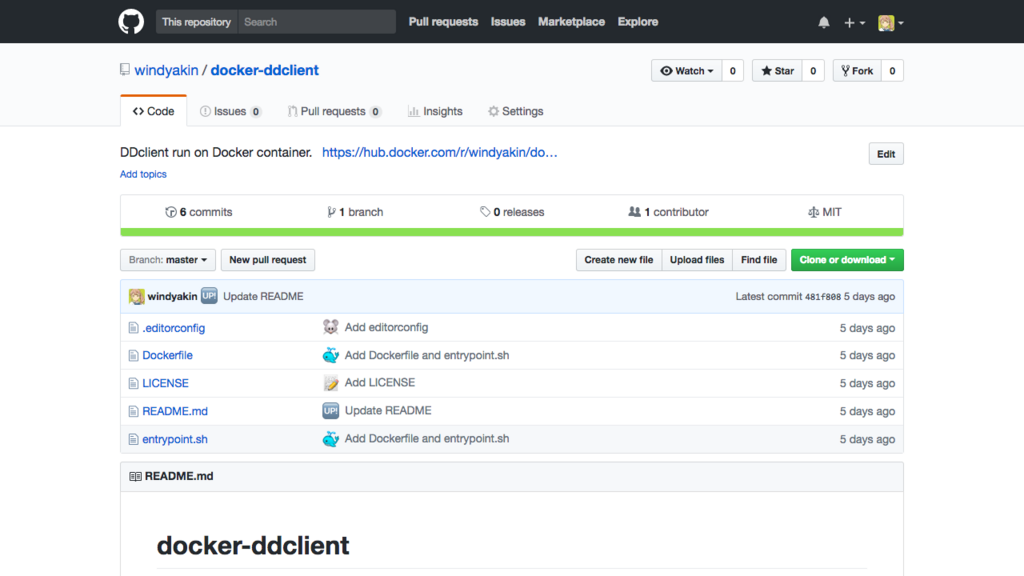Click the repository book icon beside windyakin

tap(125, 69)
